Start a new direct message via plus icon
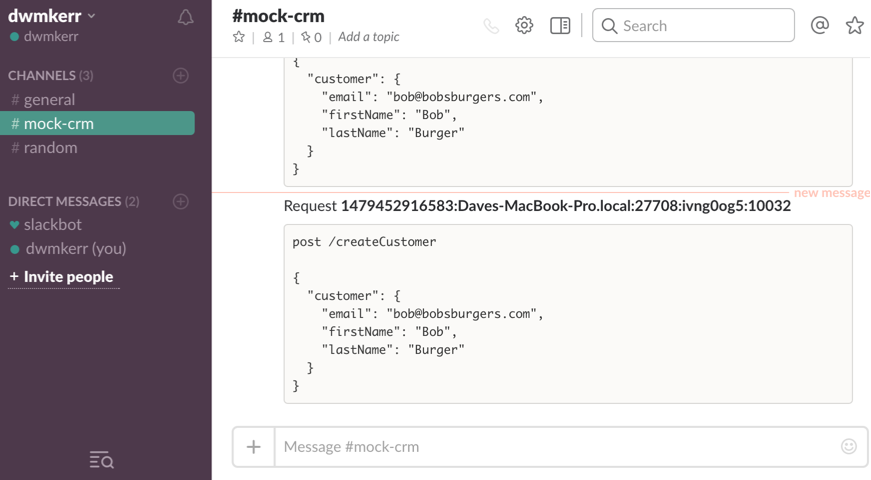Viewport: 871px width, 480px height. (x=181, y=201)
